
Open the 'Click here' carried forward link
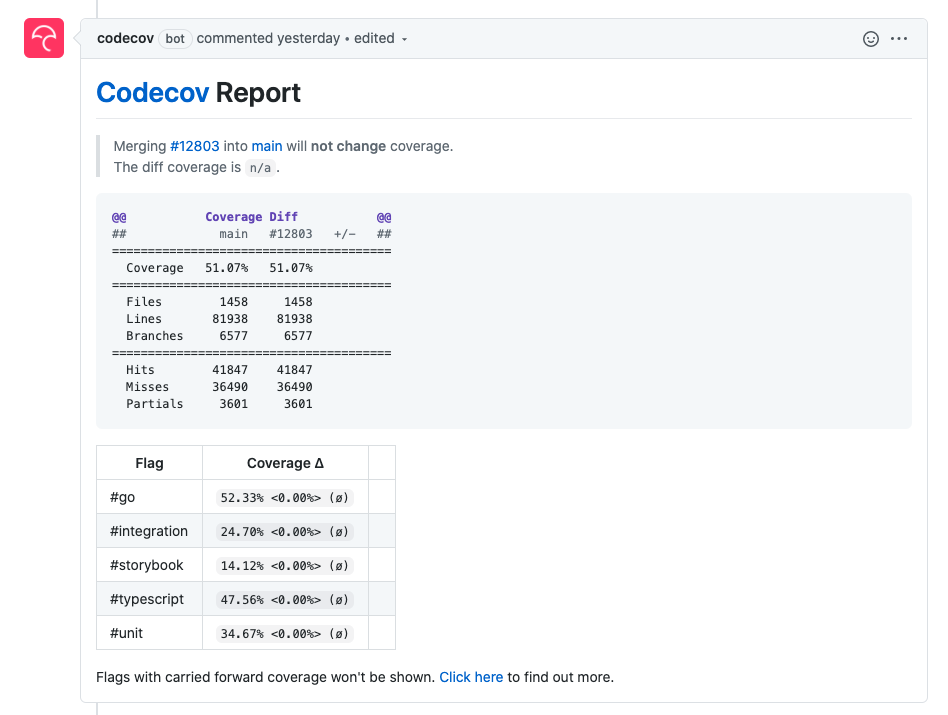coord(471,677)
